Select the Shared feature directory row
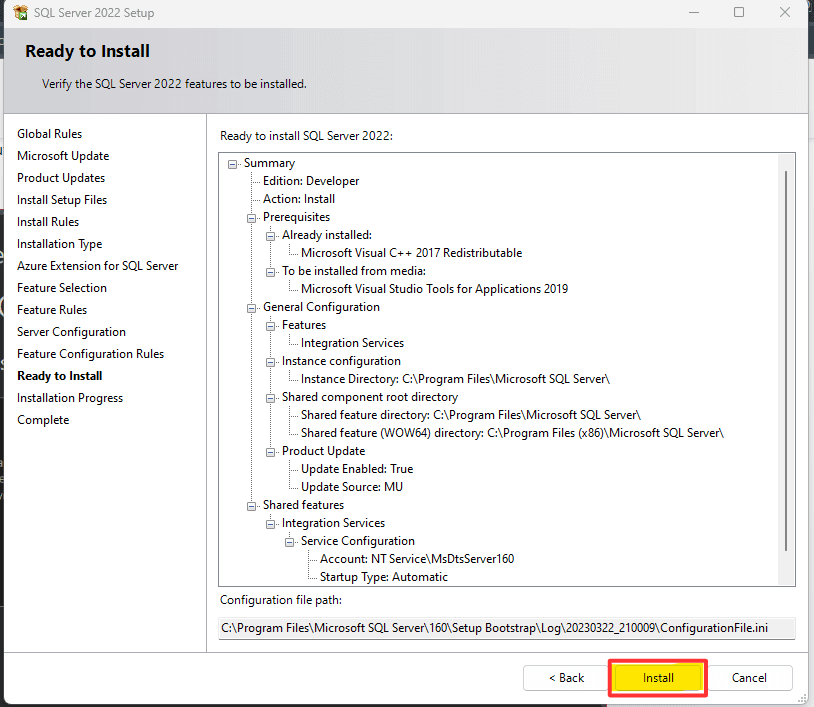The height and width of the screenshot is (707, 814). [x=470, y=415]
